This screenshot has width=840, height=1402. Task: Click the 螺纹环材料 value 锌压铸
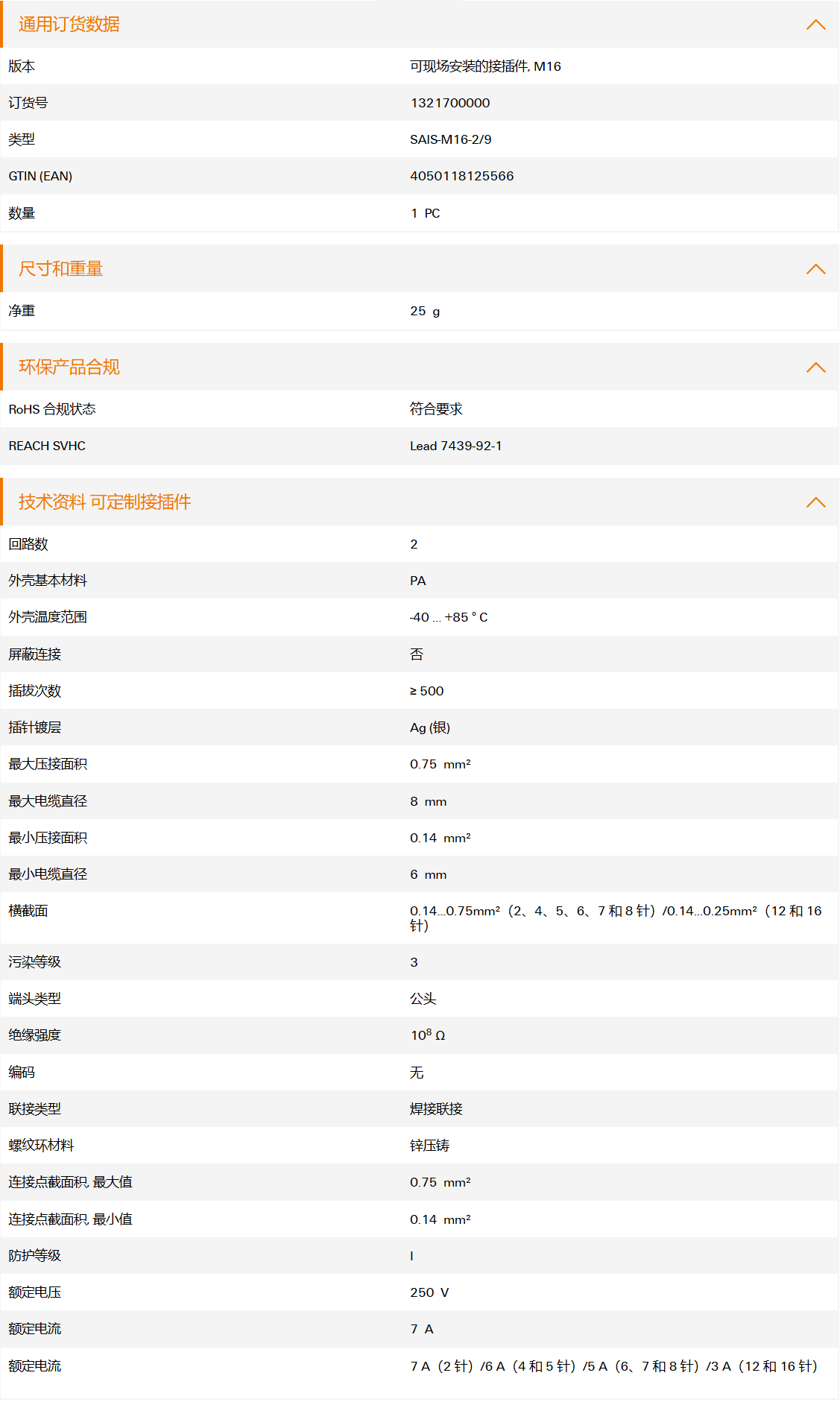[x=429, y=1146]
